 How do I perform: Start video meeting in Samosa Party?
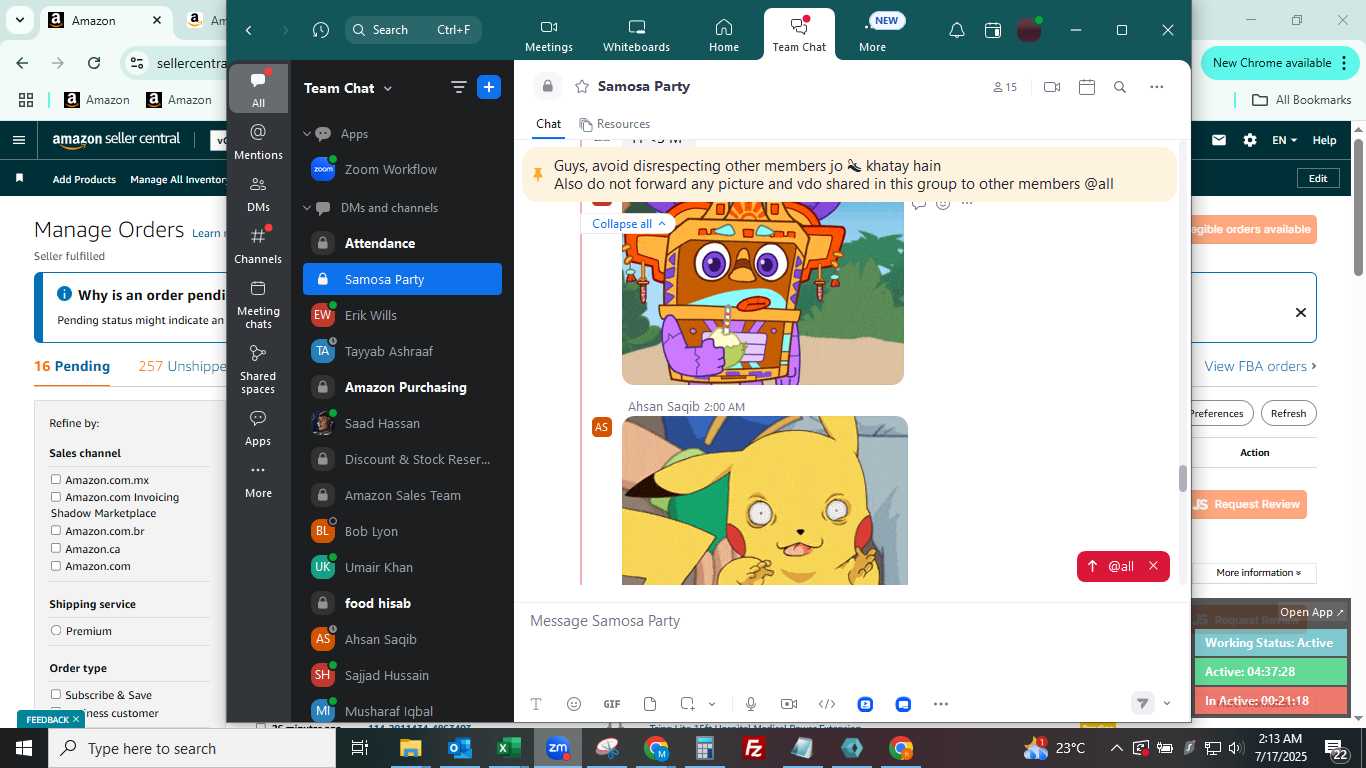click(1051, 87)
